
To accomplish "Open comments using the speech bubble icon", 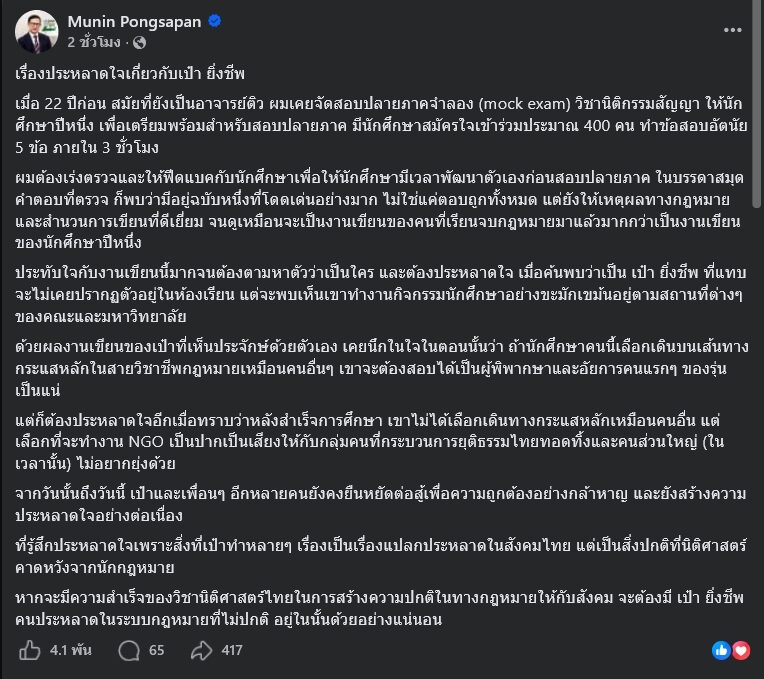I will (129, 651).
